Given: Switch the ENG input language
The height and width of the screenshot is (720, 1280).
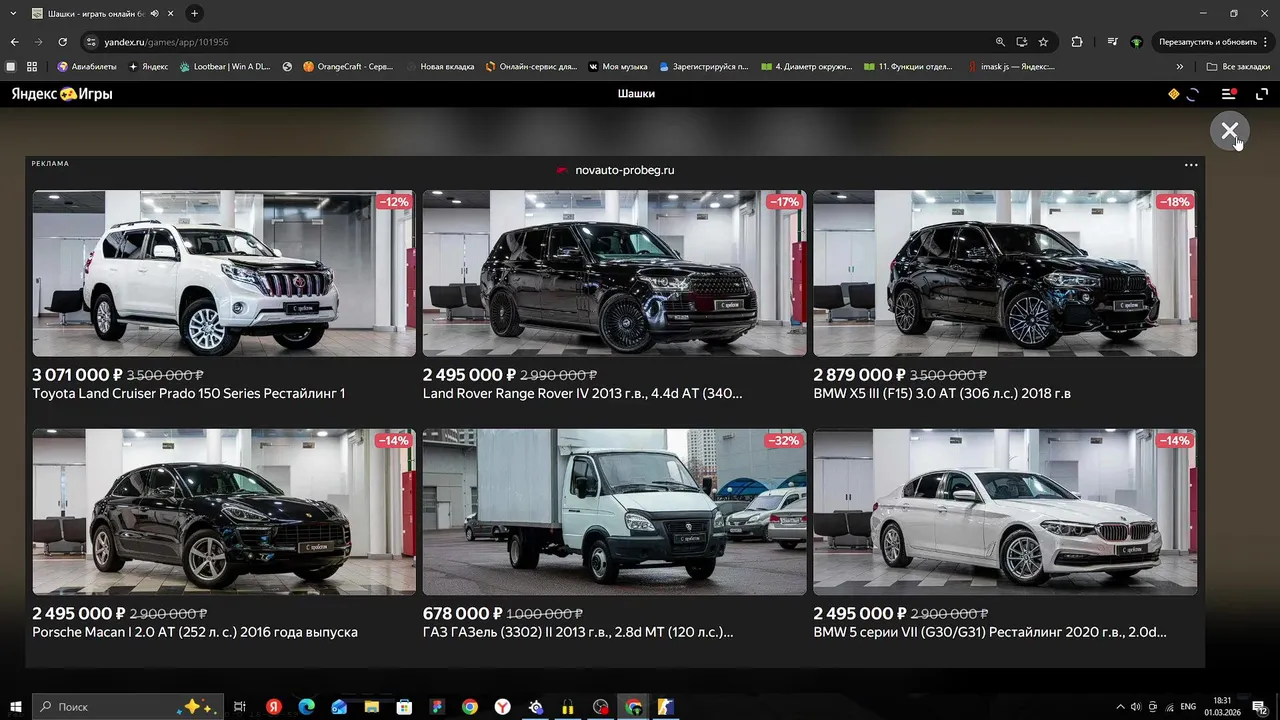Looking at the screenshot, I should [1188, 707].
